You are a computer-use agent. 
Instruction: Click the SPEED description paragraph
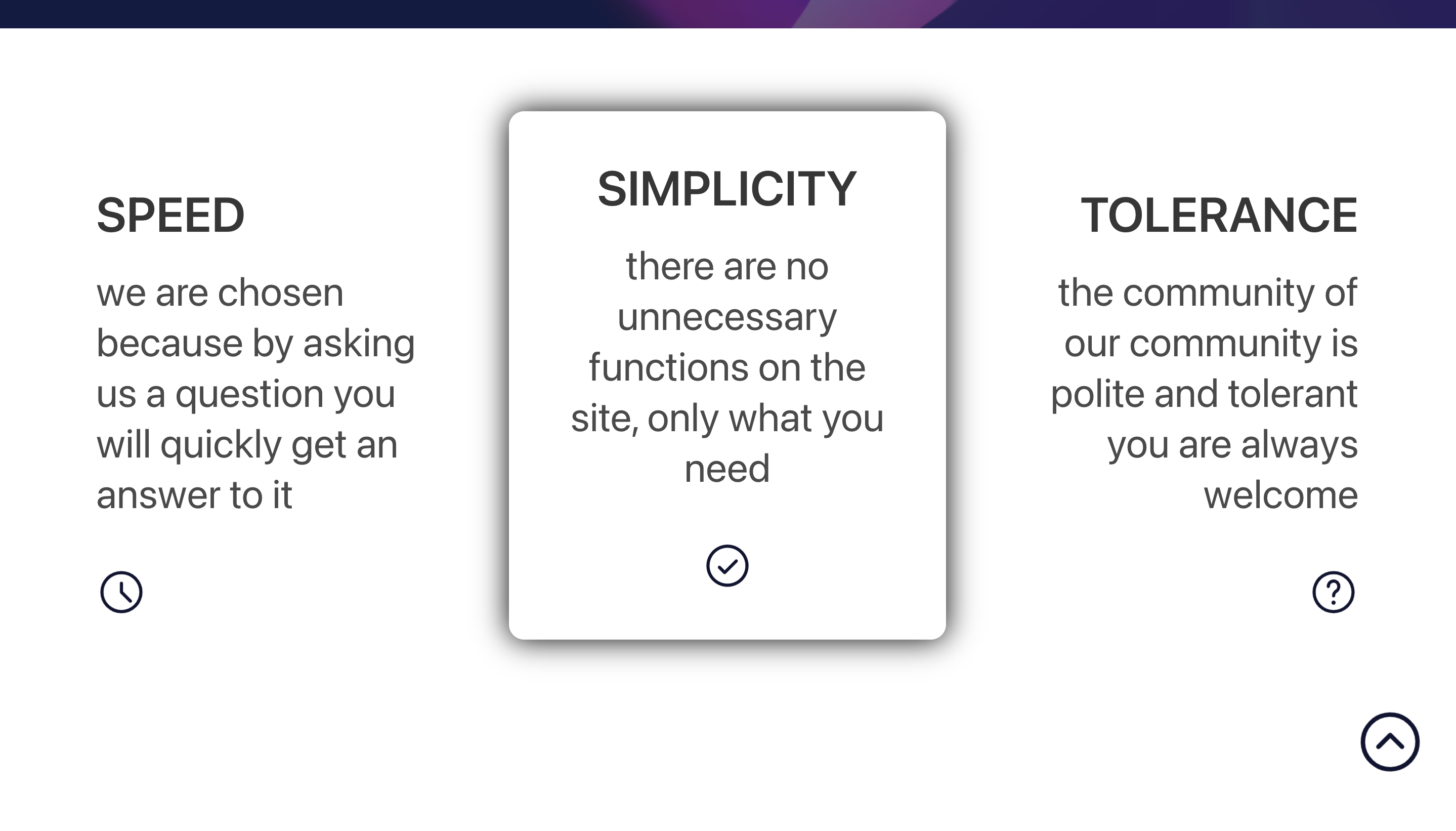[x=255, y=393]
